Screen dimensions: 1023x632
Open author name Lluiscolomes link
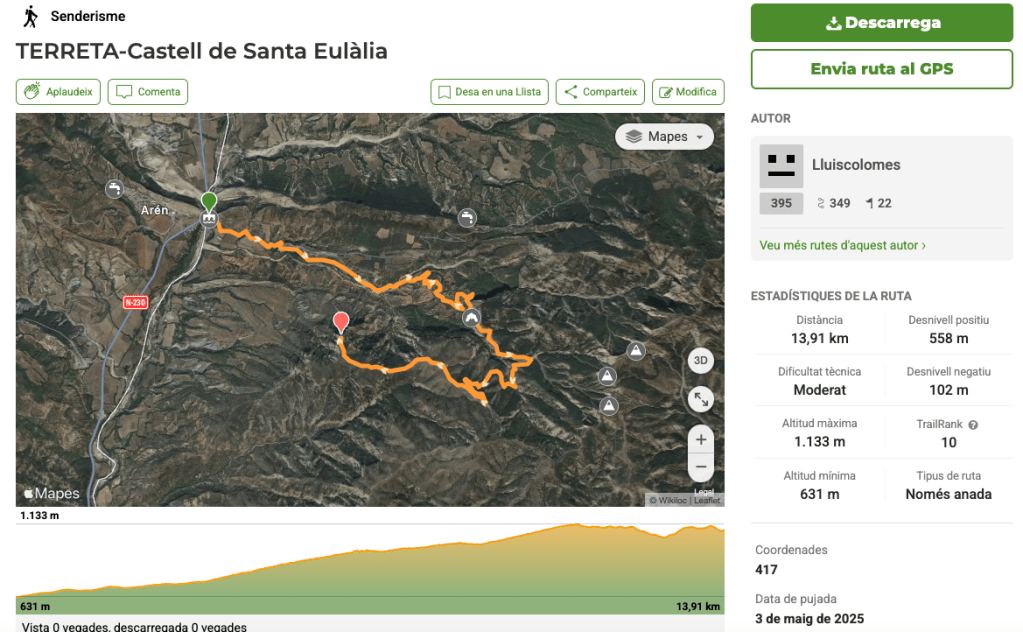856,165
